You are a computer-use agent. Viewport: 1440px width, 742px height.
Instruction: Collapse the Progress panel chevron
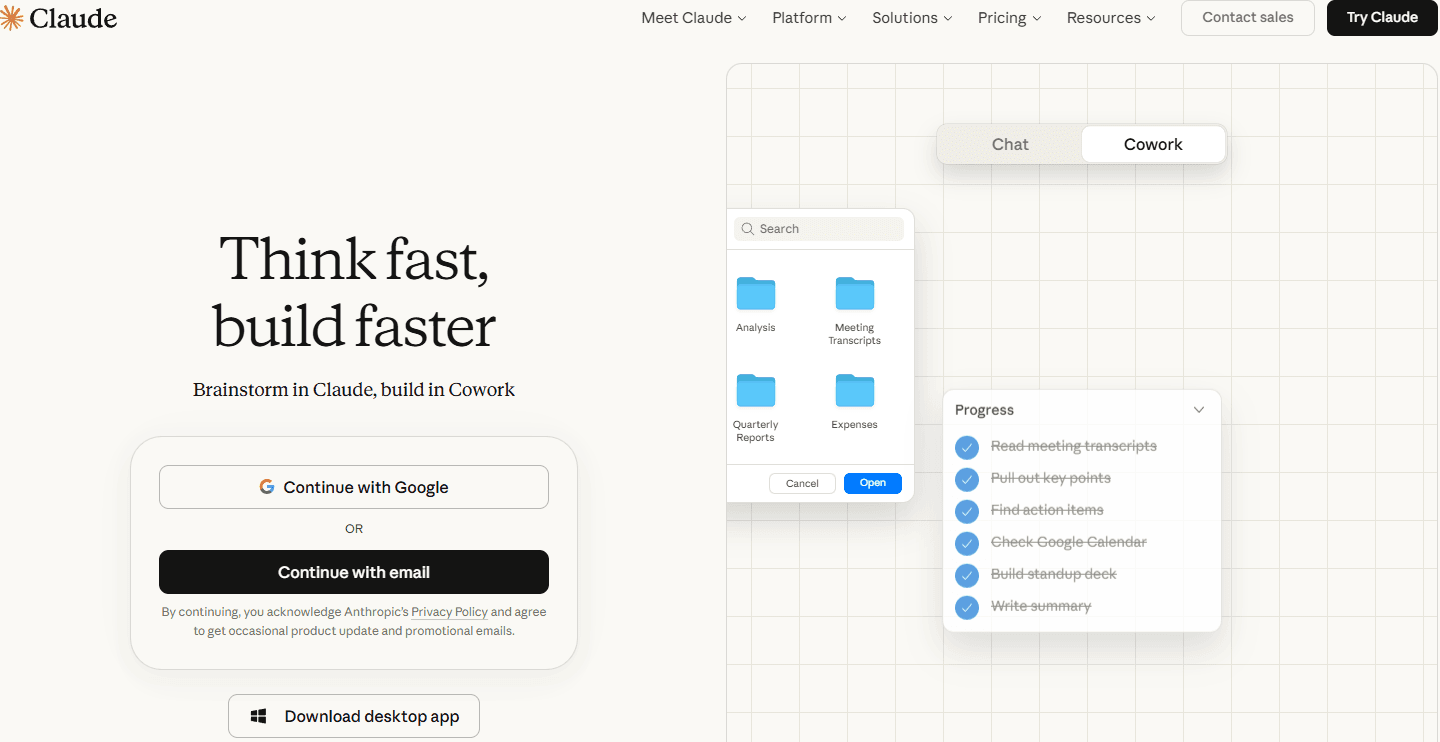pos(1199,410)
